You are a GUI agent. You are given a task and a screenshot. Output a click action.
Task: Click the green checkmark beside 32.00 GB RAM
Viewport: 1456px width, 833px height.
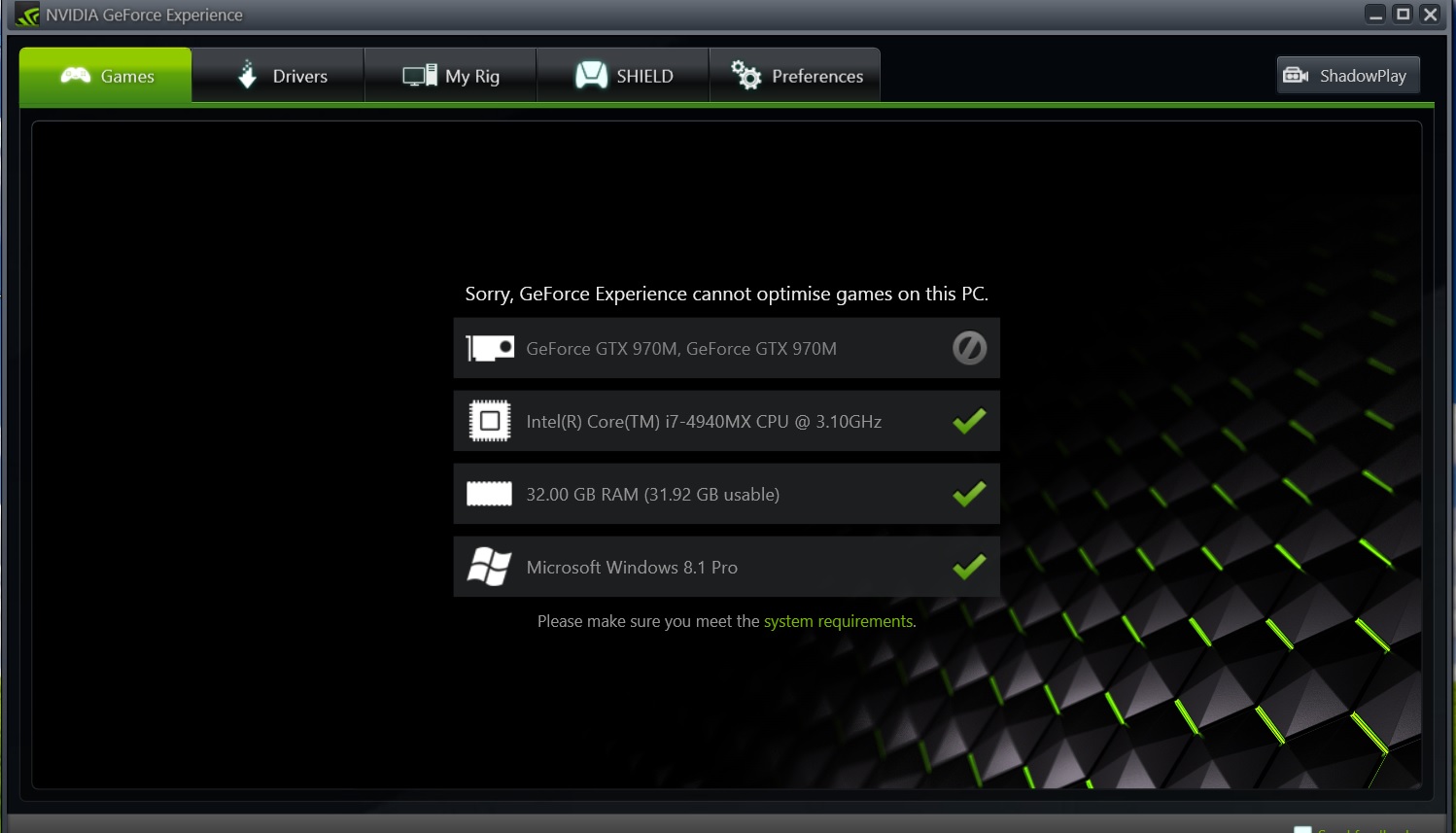[969, 494]
